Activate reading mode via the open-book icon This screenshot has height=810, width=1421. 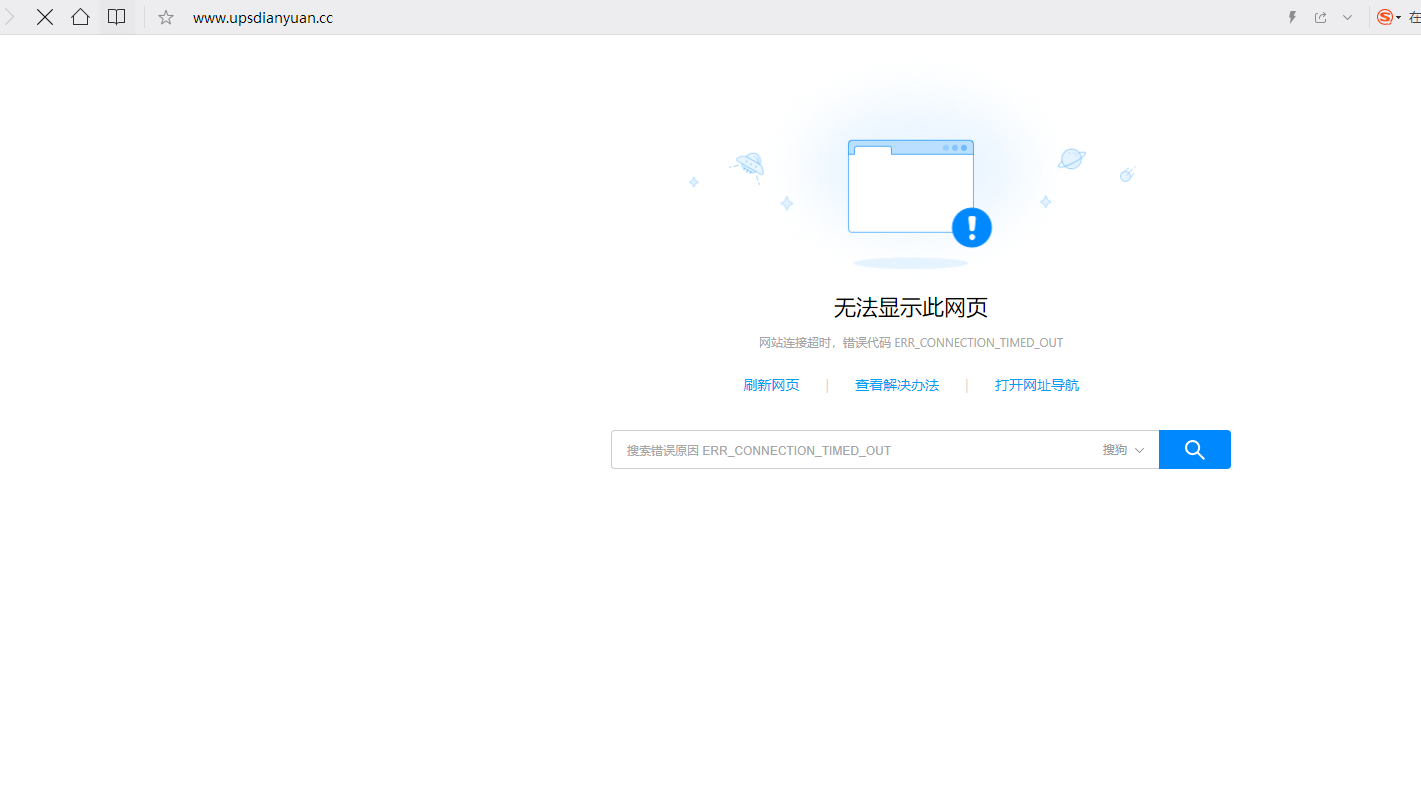tap(116, 17)
